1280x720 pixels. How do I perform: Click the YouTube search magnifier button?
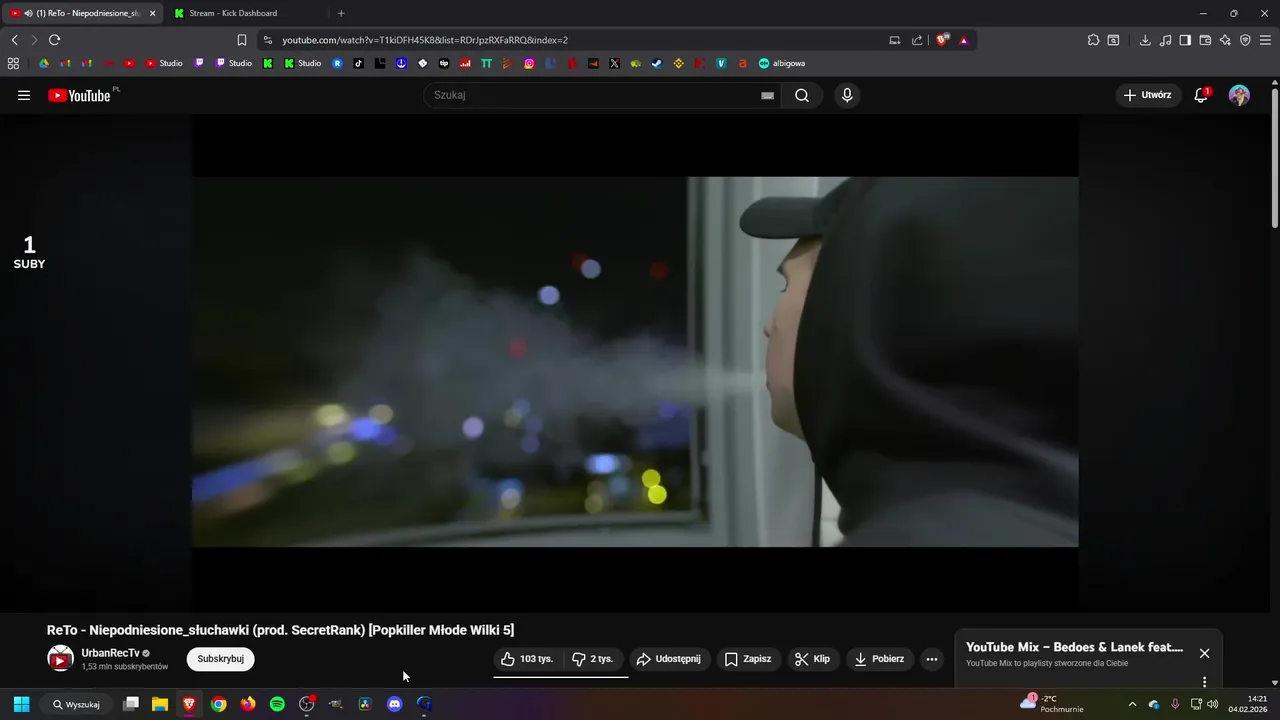pyautogui.click(x=802, y=95)
